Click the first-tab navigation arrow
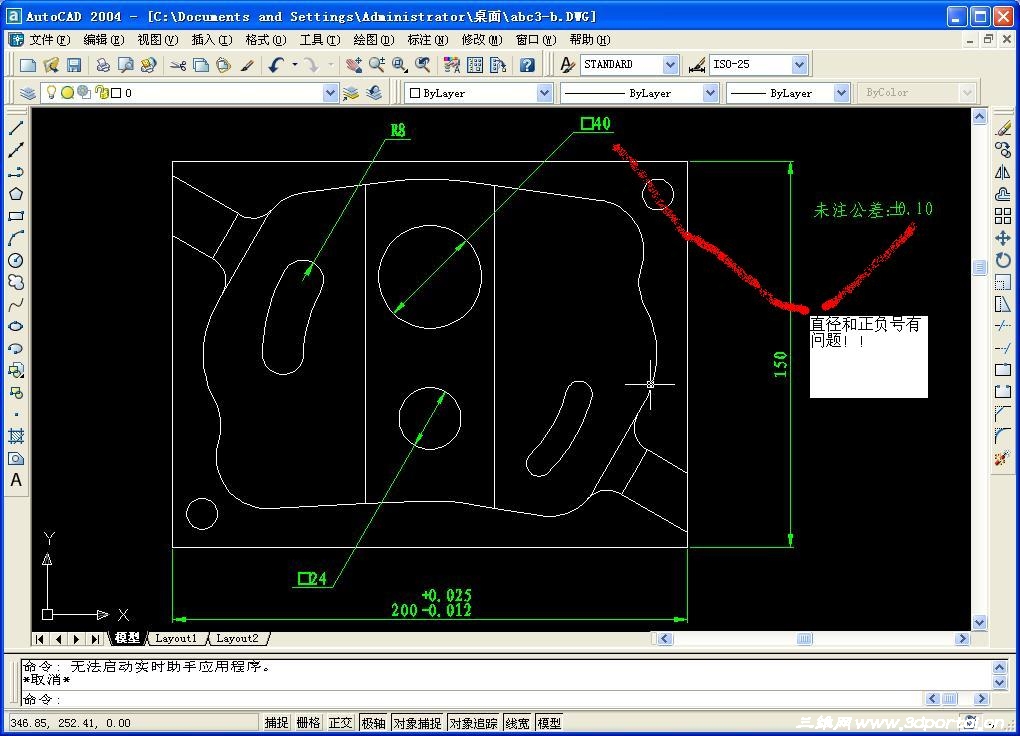The image size is (1020, 736). pos(40,639)
